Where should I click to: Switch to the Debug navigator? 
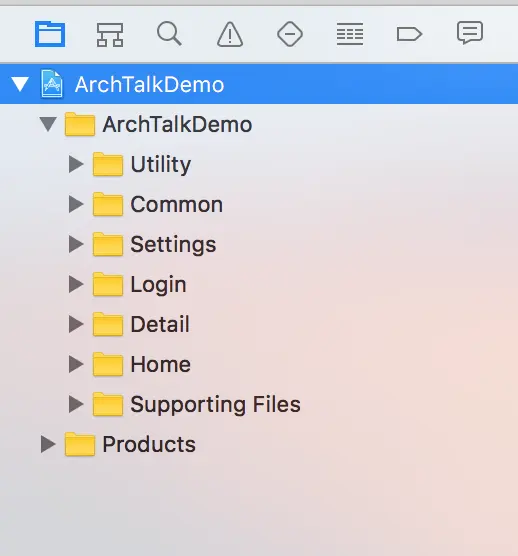coord(350,34)
